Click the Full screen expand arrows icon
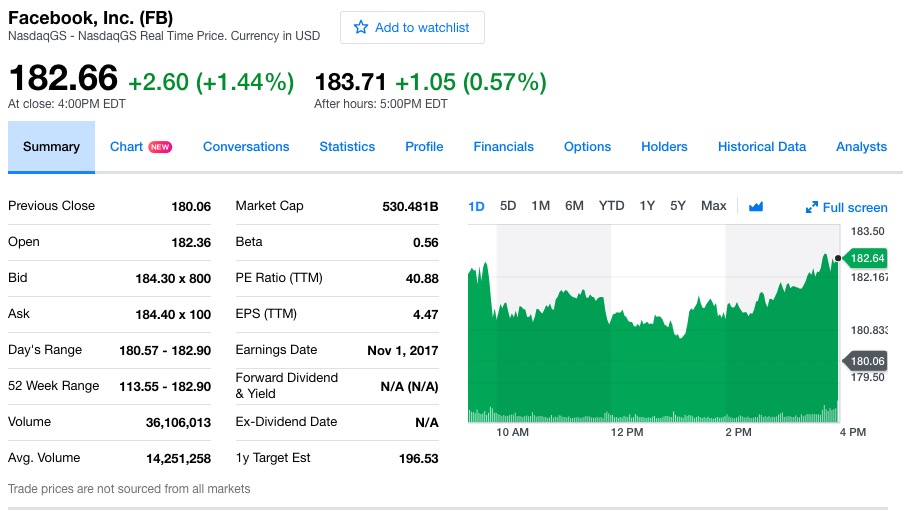Screen dimensions: 903x517 (x=812, y=208)
